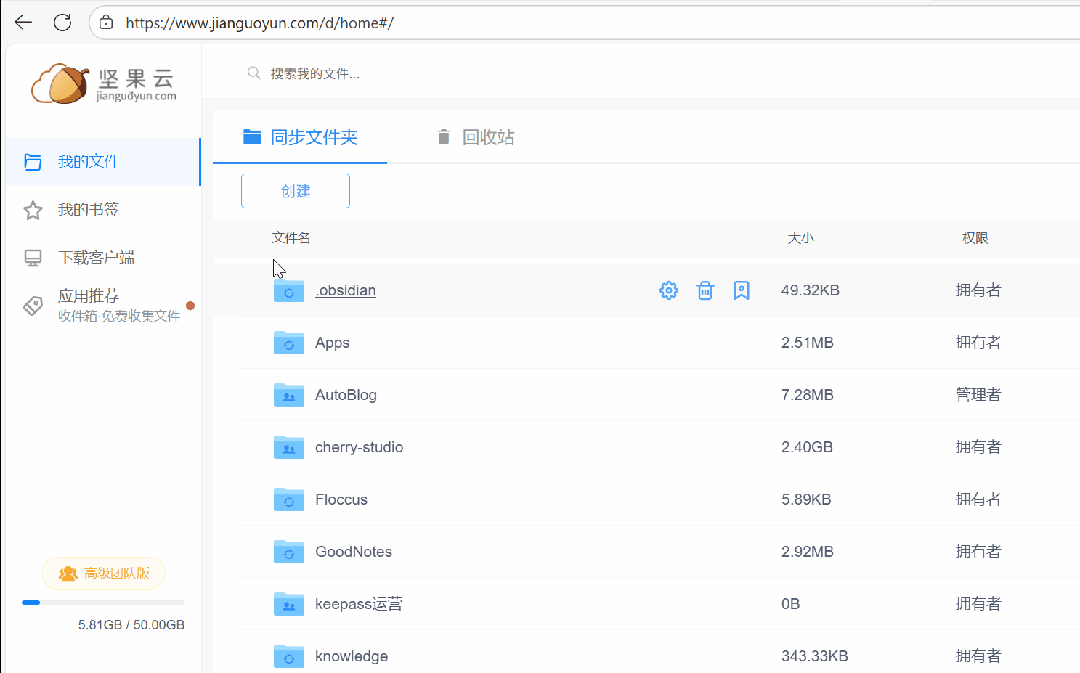Screen dimensions: 1080x673
Task: Switch to 同步文件夹 tab
Action: coord(300,137)
